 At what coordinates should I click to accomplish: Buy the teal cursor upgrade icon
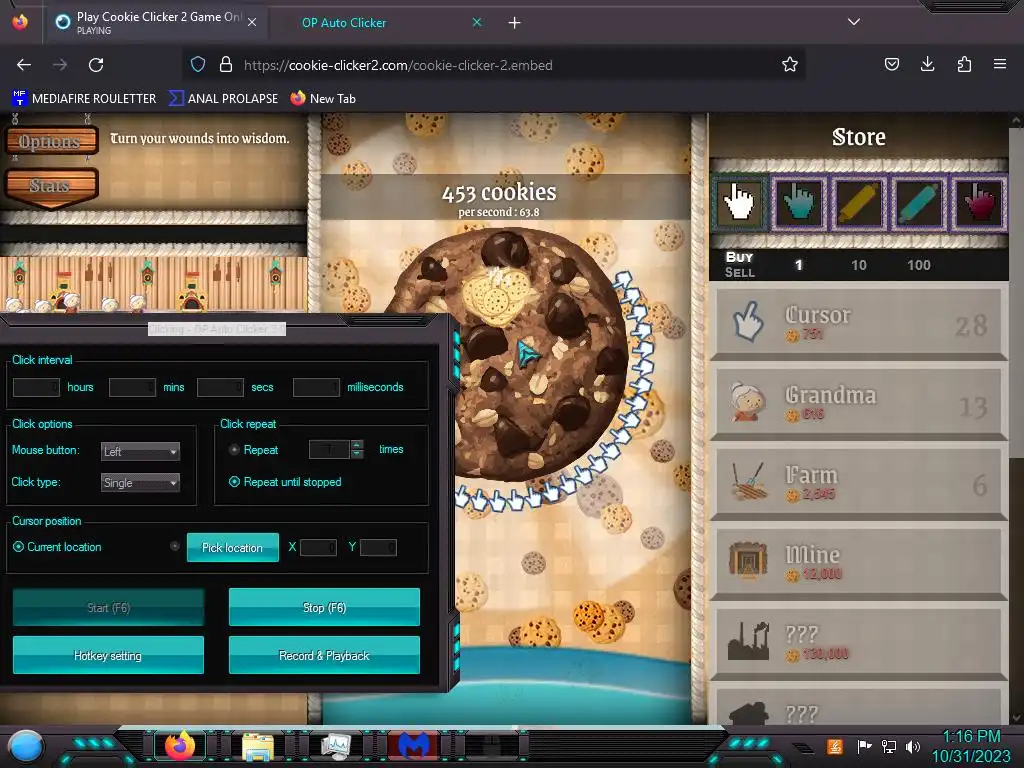coord(799,203)
